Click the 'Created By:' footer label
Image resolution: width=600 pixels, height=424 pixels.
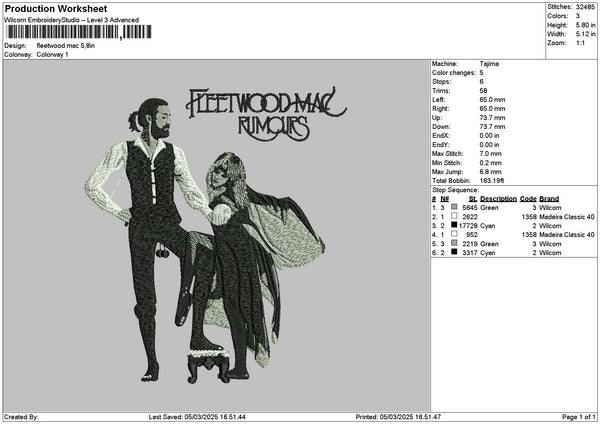point(21,417)
